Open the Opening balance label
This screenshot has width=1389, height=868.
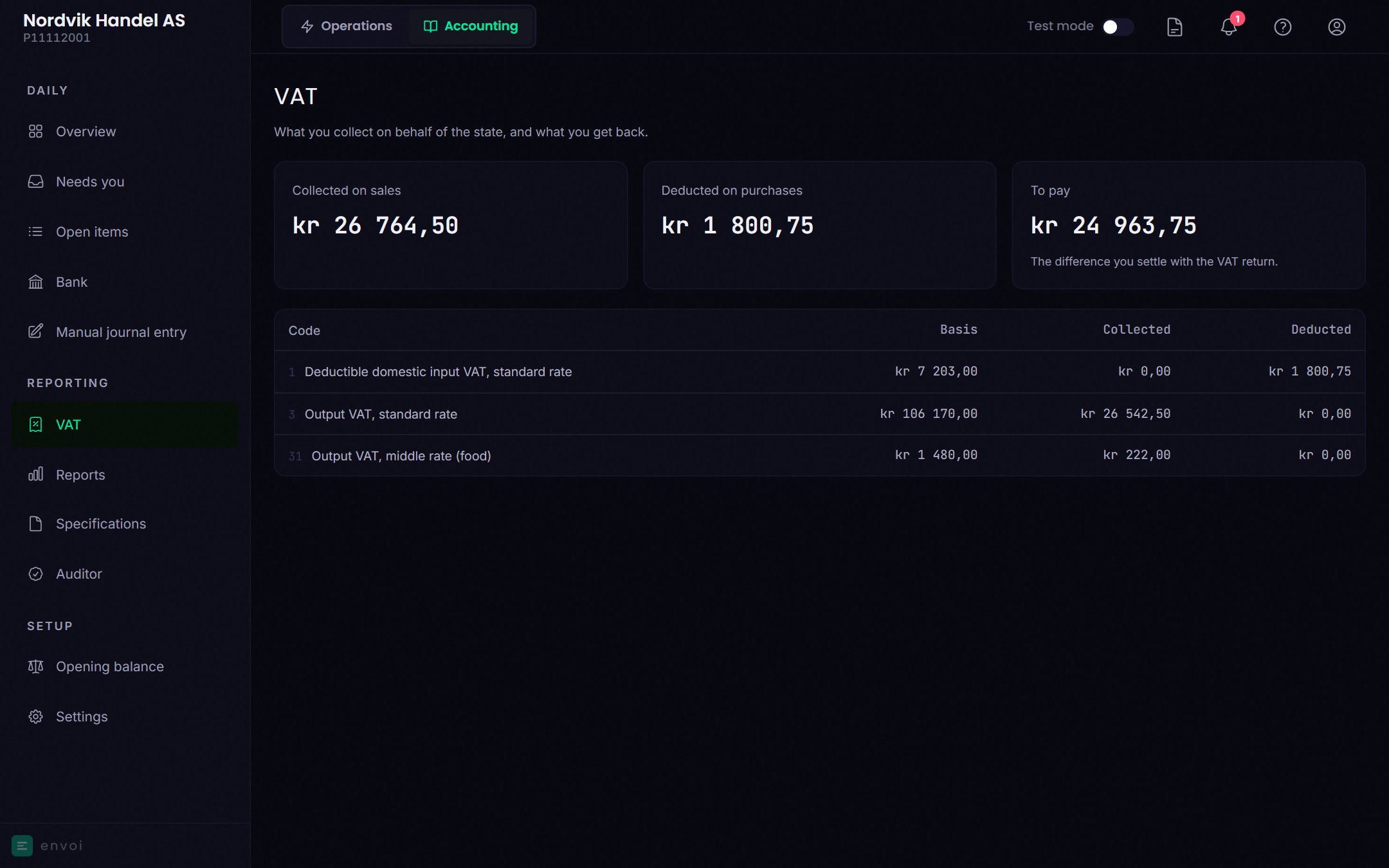110,666
